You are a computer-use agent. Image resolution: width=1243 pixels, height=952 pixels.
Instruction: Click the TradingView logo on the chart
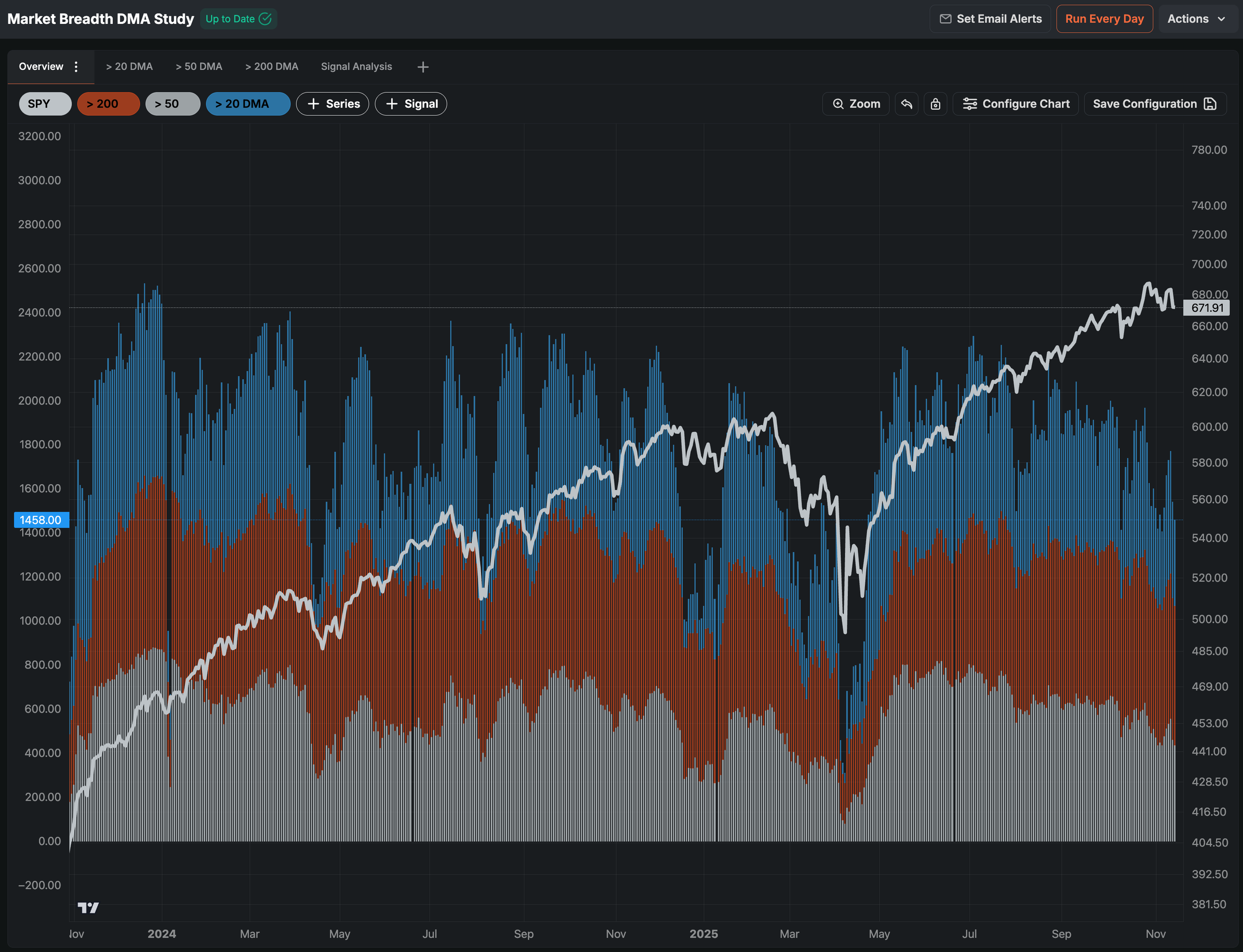pos(88,908)
